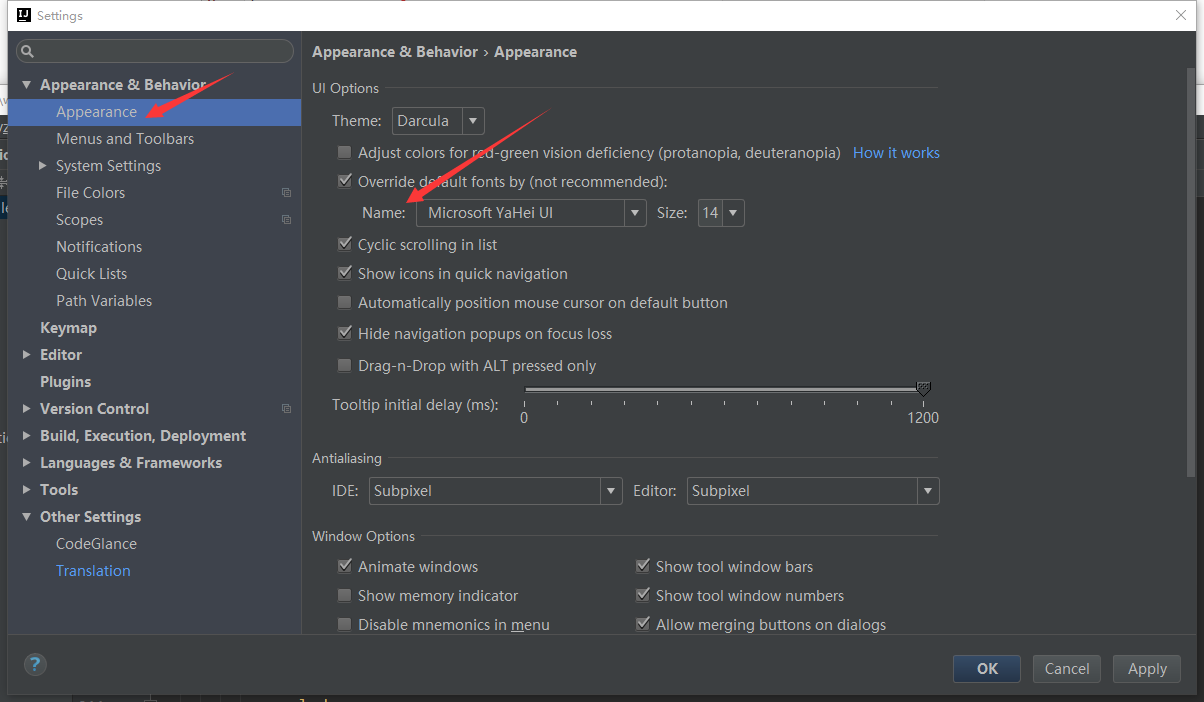
Task: Toggle Show tool window bars
Action: (643, 567)
